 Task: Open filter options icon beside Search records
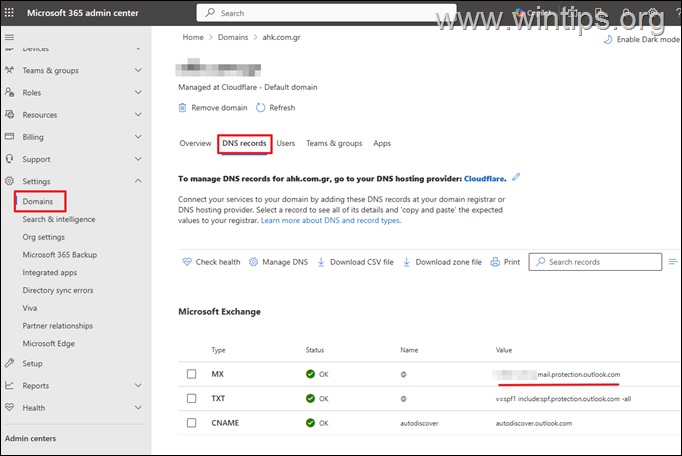(x=672, y=262)
